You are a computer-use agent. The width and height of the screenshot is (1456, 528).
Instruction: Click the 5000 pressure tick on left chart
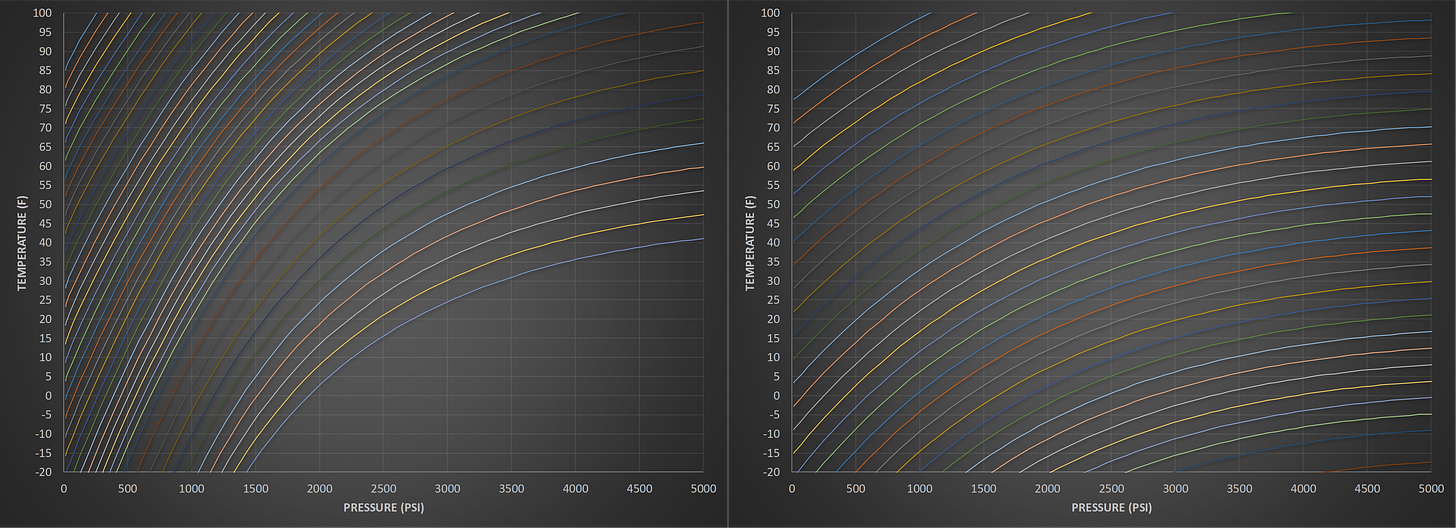click(x=703, y=489)
